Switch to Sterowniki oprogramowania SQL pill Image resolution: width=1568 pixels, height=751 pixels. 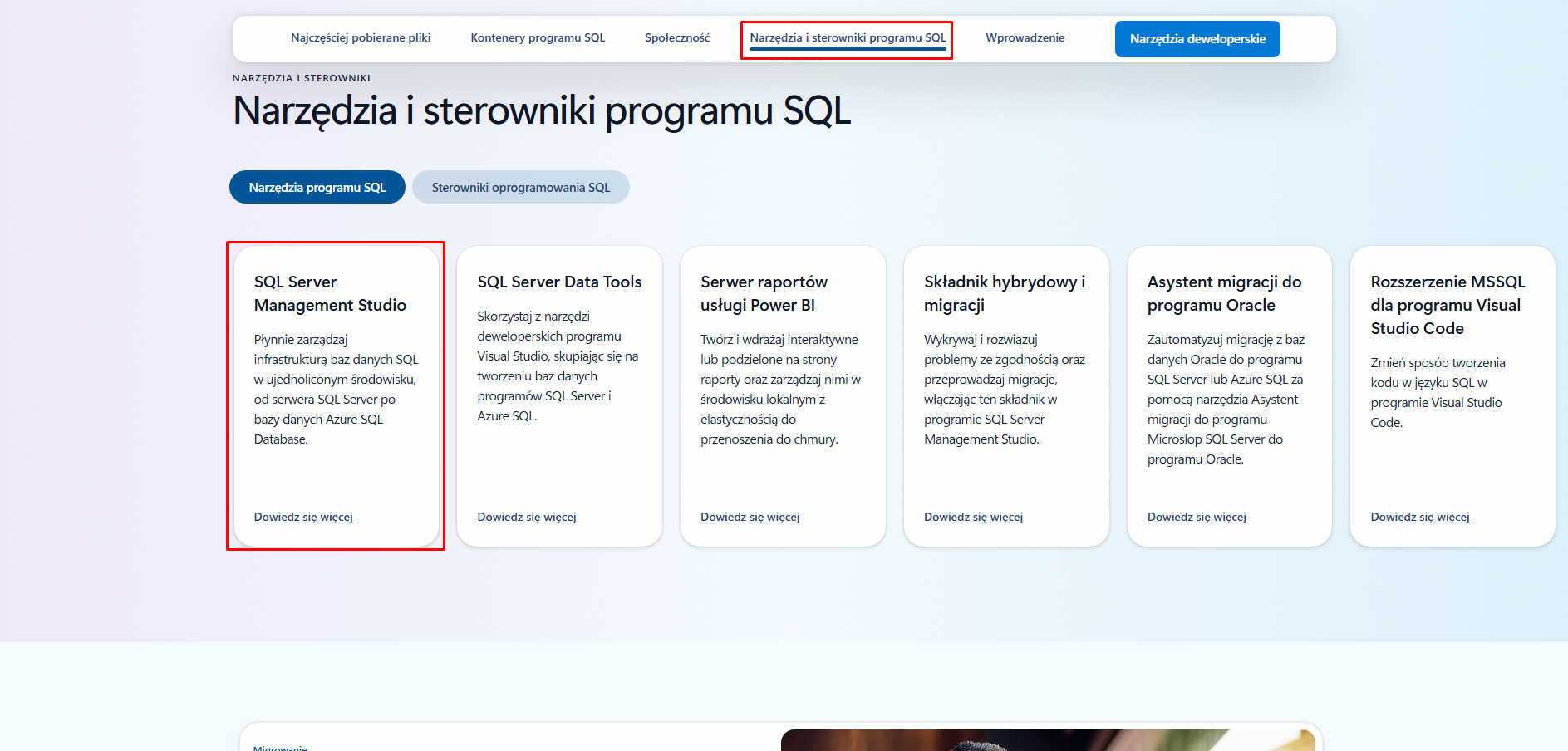point(521,187)
